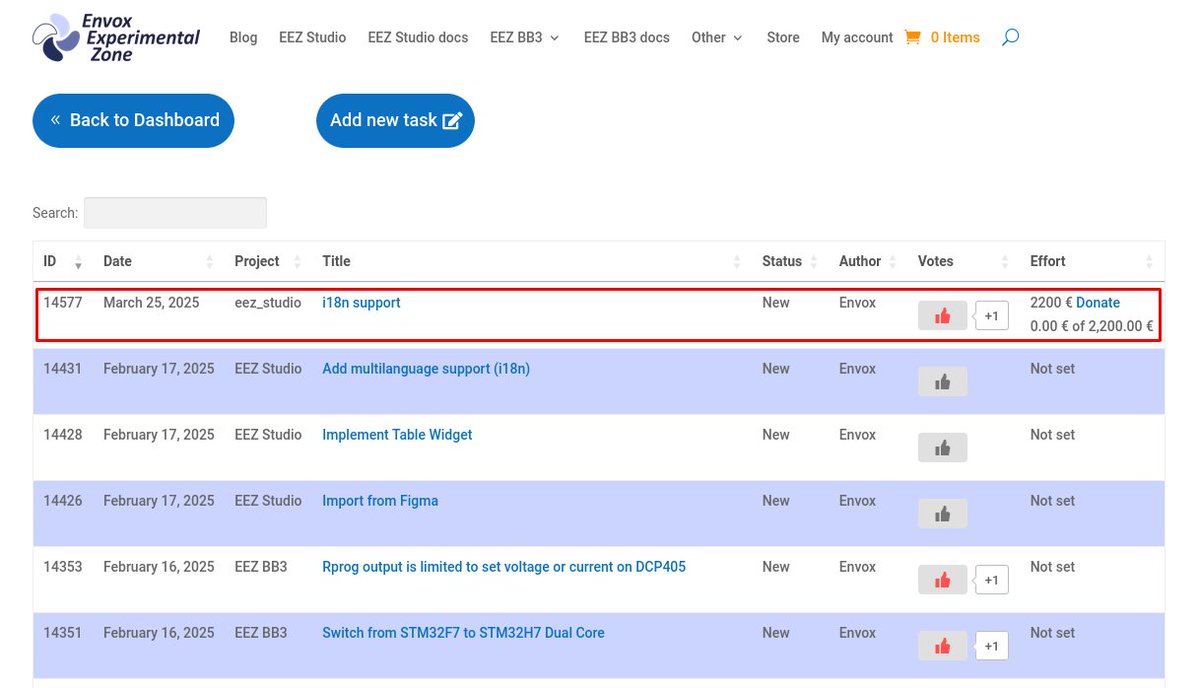Open My account page
This screenshot has height=688, width=1200.
(857, 37)
